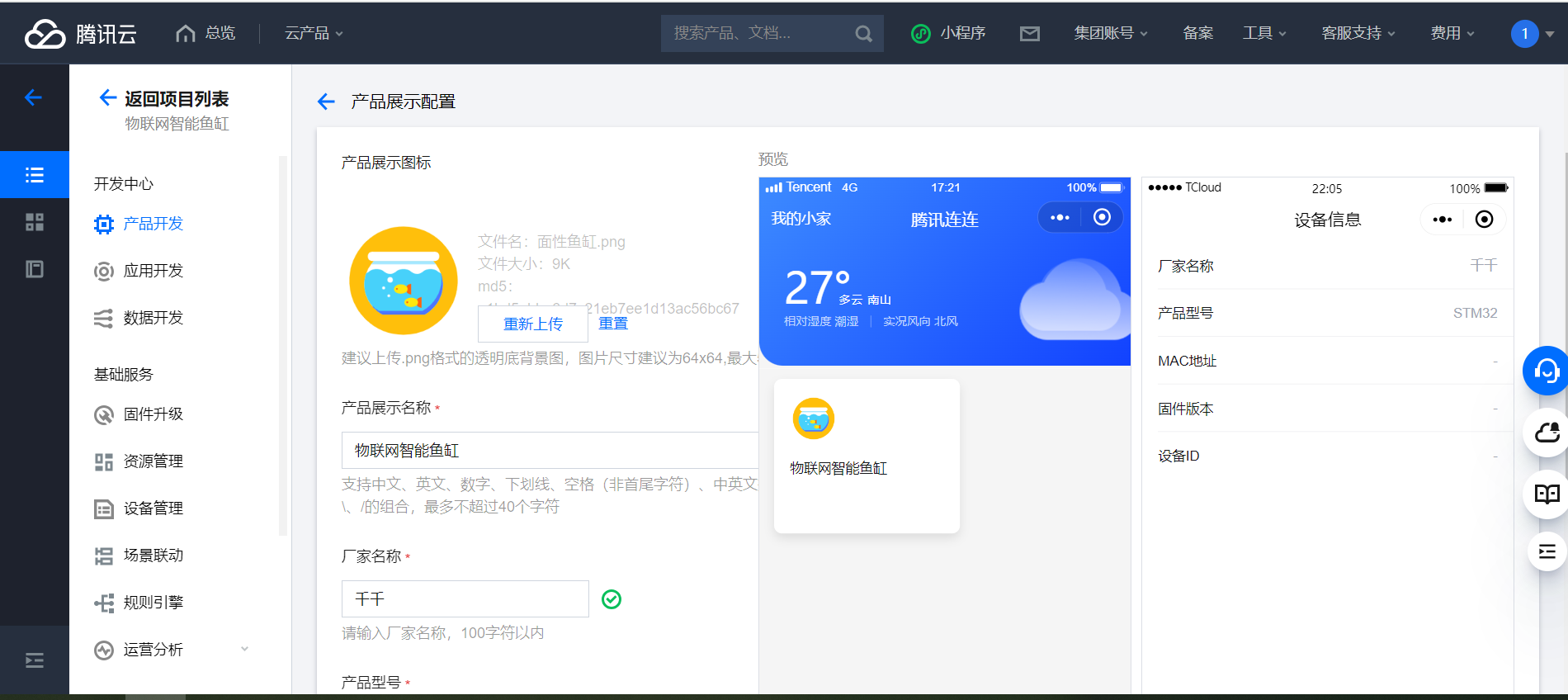The height and width of the screenshot is (700, 1568).
Task: Open the 集团账号 dropdown menu
Action: (x=1110, y=33)
